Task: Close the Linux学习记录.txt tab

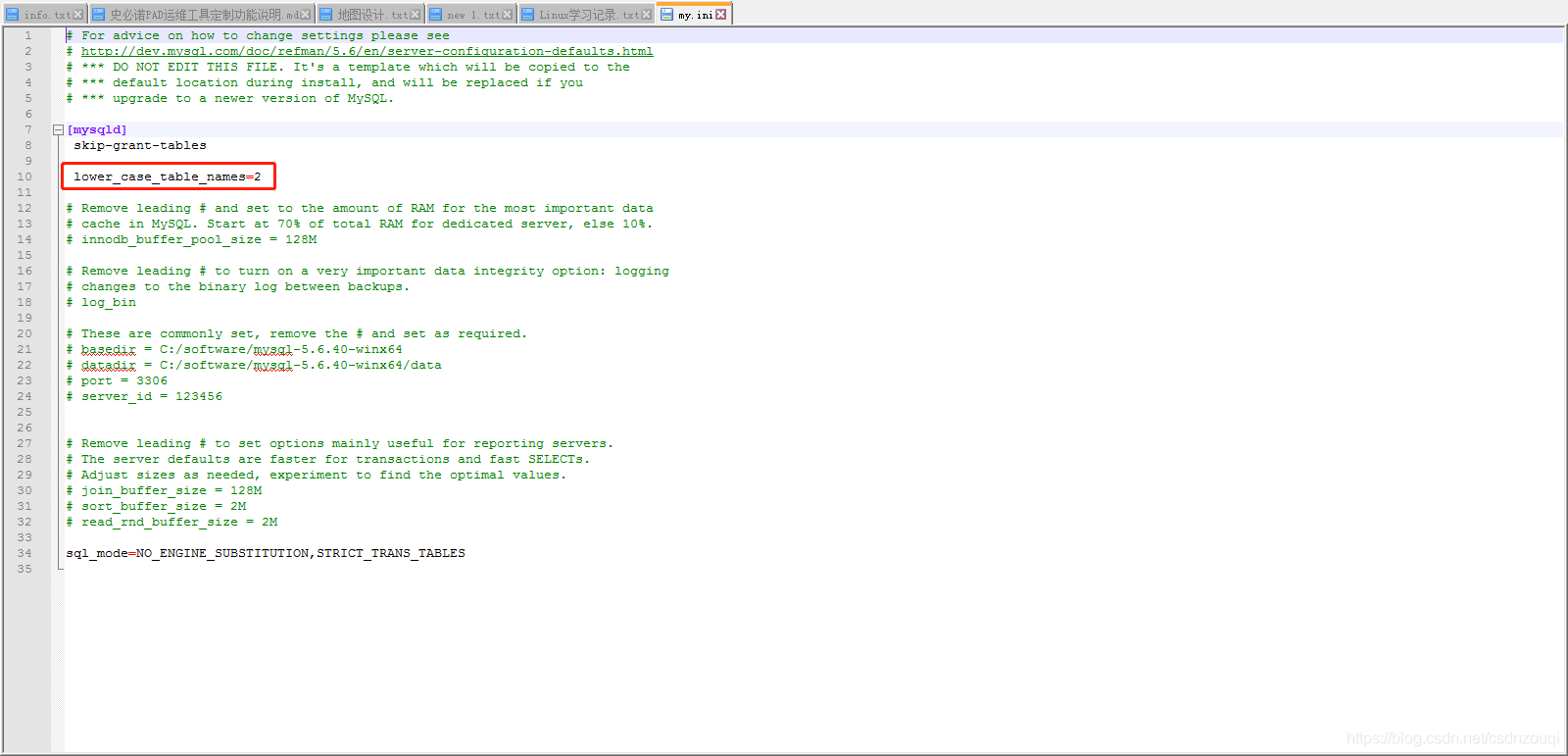Action: tap(646, 15)
